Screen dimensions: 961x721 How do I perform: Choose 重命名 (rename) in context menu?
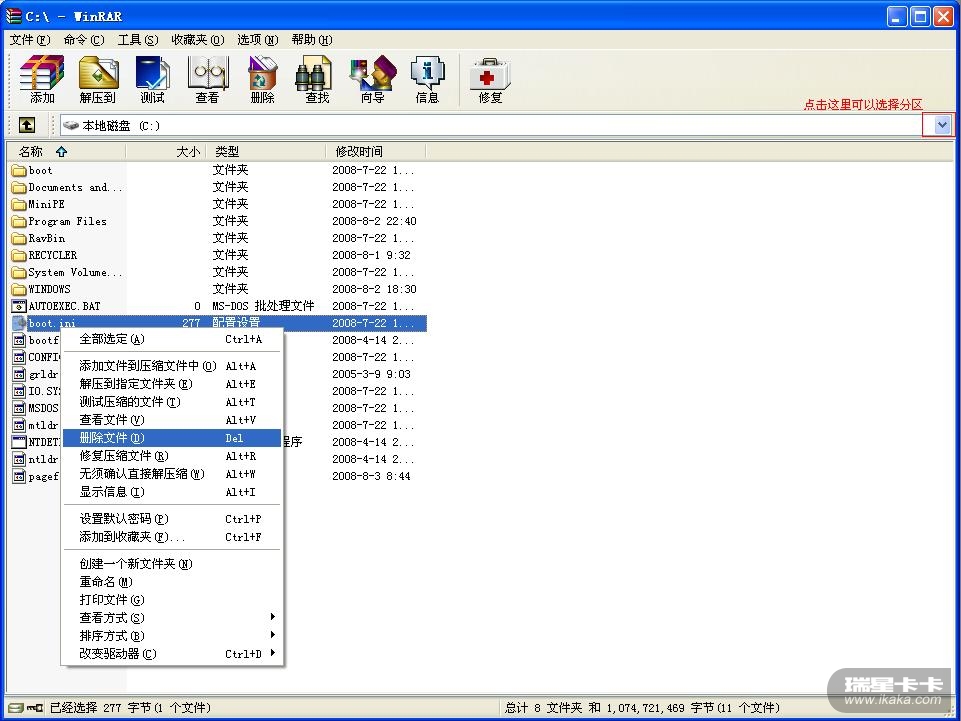pyautogui.click(x=172, y=582)
